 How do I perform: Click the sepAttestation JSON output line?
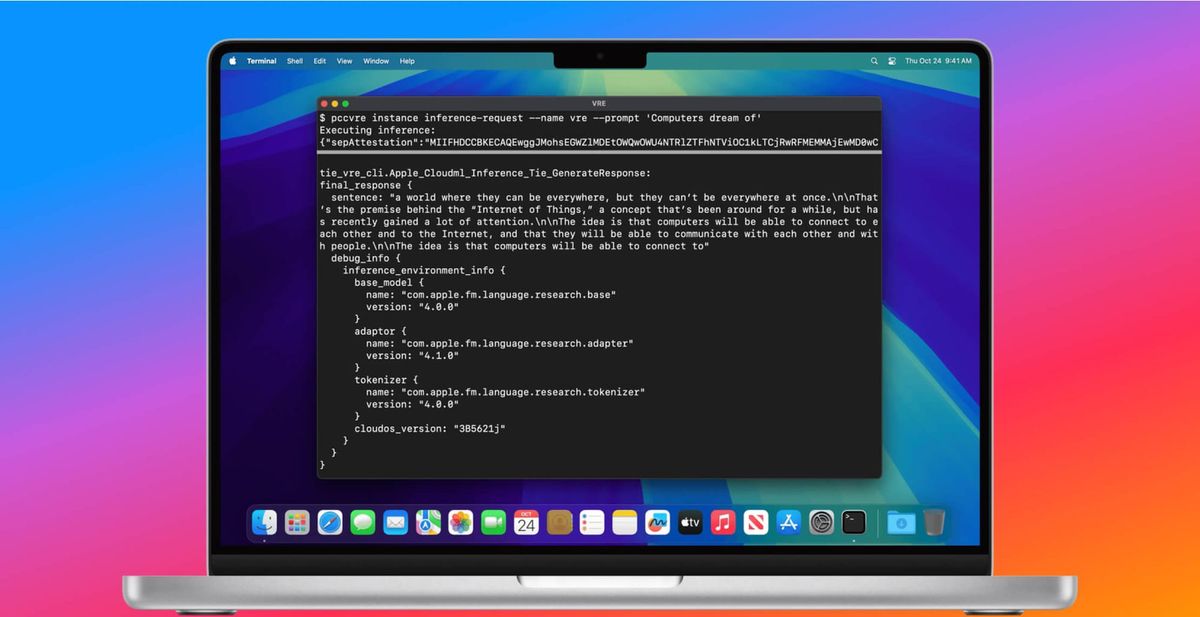(599, 142)
